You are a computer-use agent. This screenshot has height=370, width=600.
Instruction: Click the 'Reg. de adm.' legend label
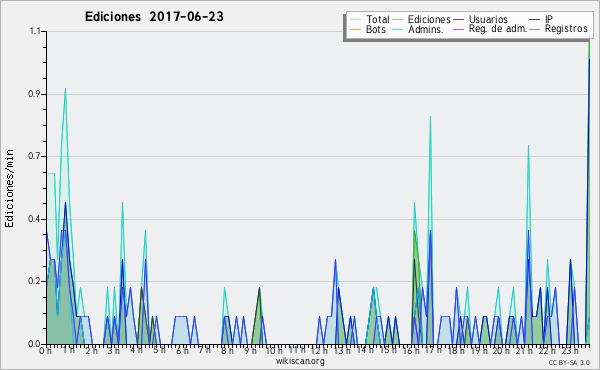tap(497, 29)
